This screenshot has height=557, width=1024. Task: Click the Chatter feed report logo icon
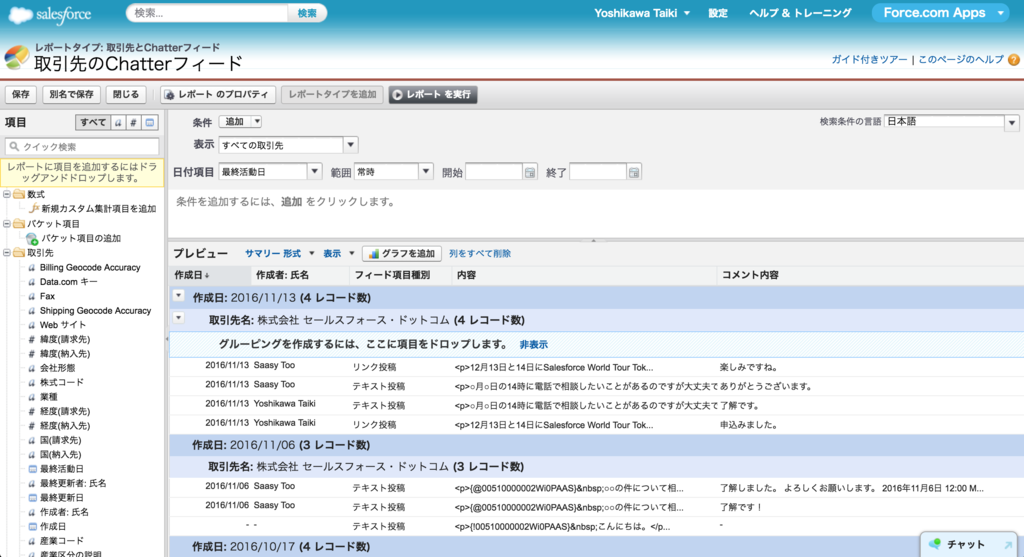coord(16,57)
